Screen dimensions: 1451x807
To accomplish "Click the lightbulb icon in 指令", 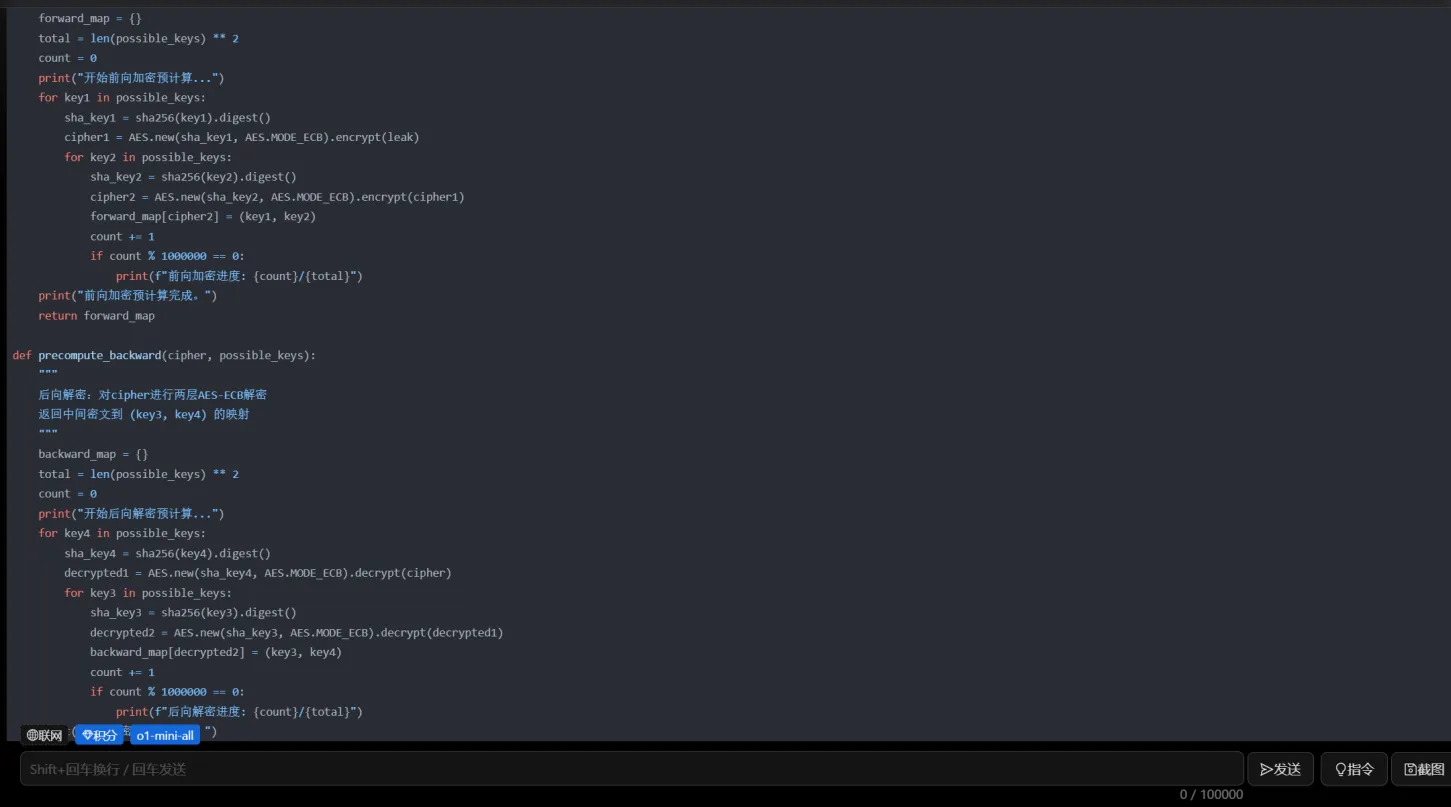I will coord(1340,769).
